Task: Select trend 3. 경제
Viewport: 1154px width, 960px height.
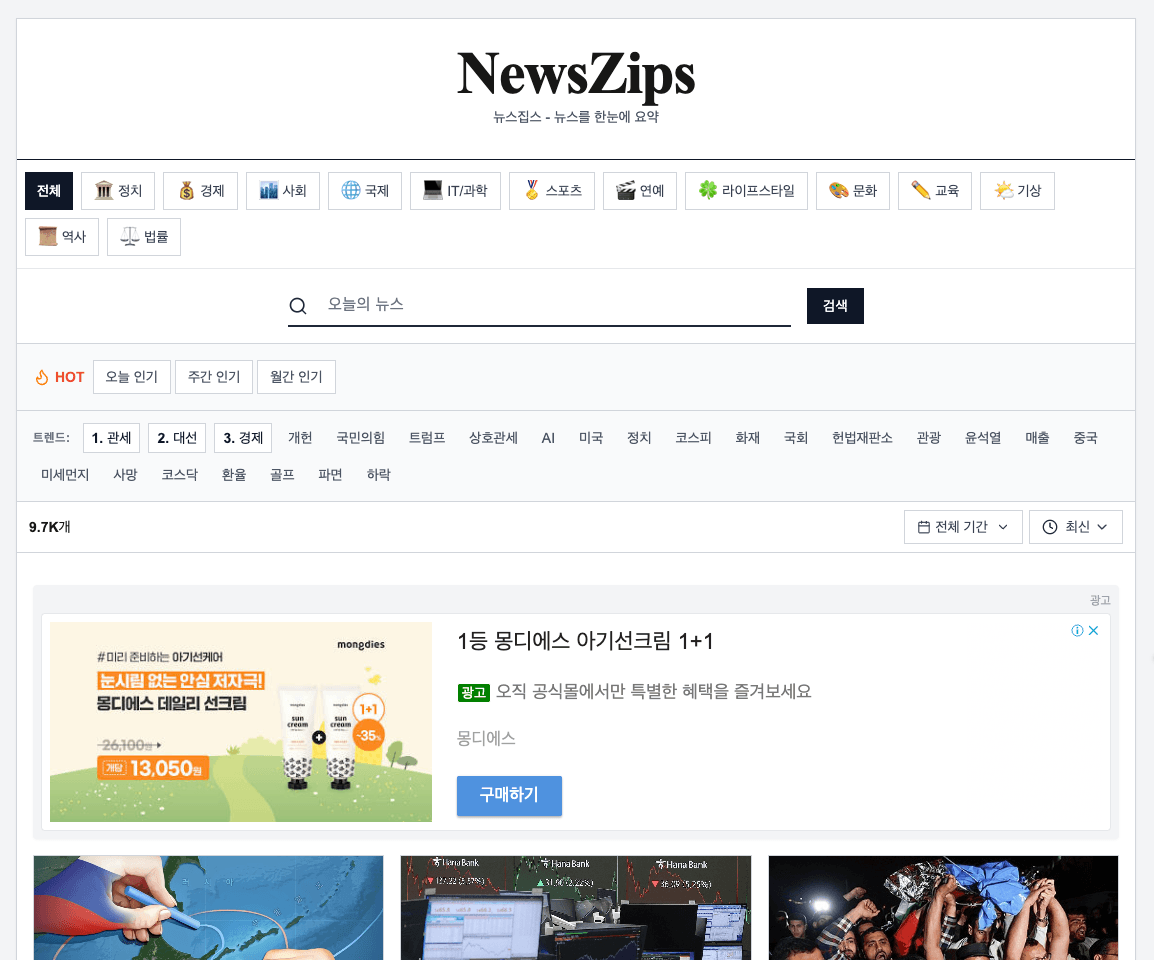Action: tap(244, 438)
